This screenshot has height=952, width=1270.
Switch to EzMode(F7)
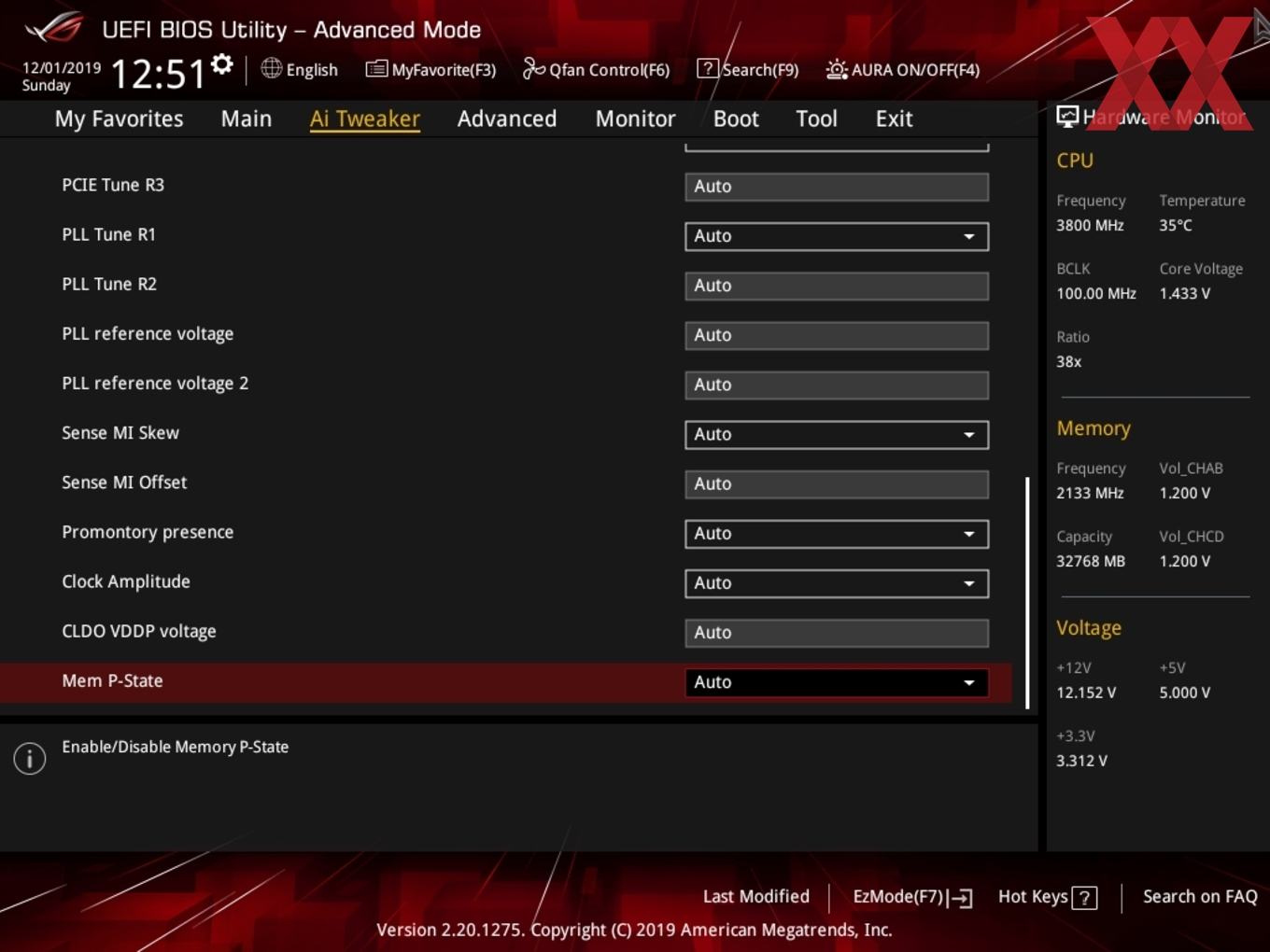(912, 897)
